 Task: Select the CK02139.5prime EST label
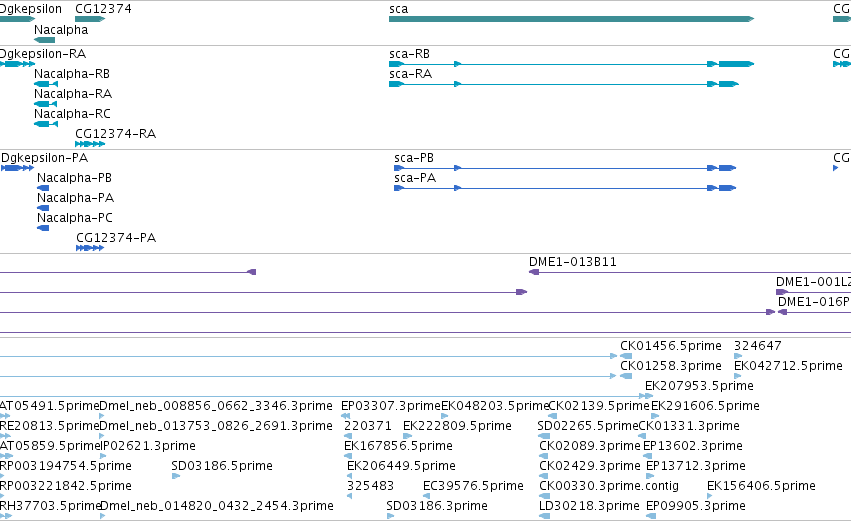point(599,406)
